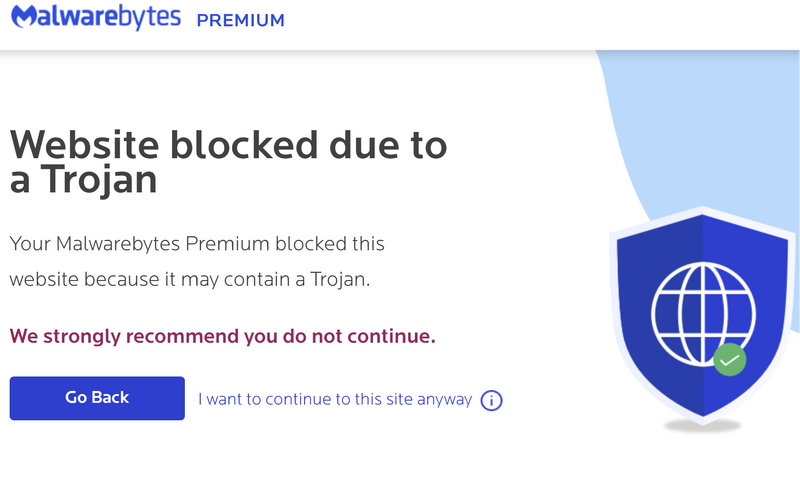Open 'I want to continue to this site anyway'
The height and width of the screenshot is (483, 800).
tap(334, 399)
